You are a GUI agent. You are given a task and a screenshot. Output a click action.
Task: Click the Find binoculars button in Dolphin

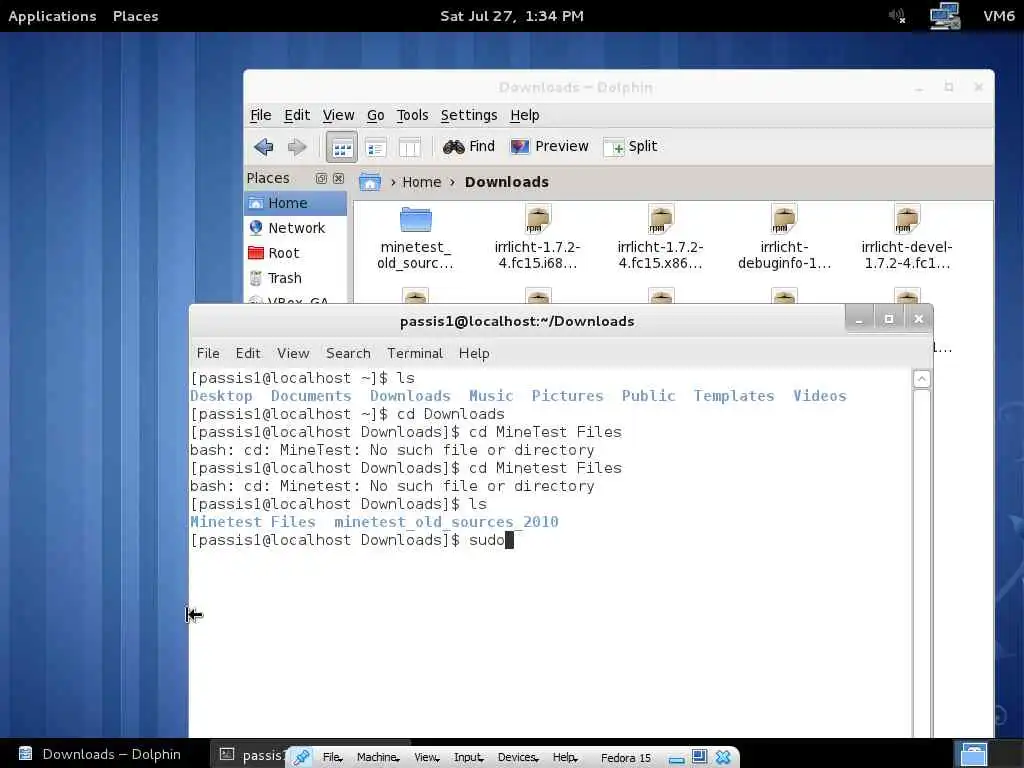(x=468, y=146)
